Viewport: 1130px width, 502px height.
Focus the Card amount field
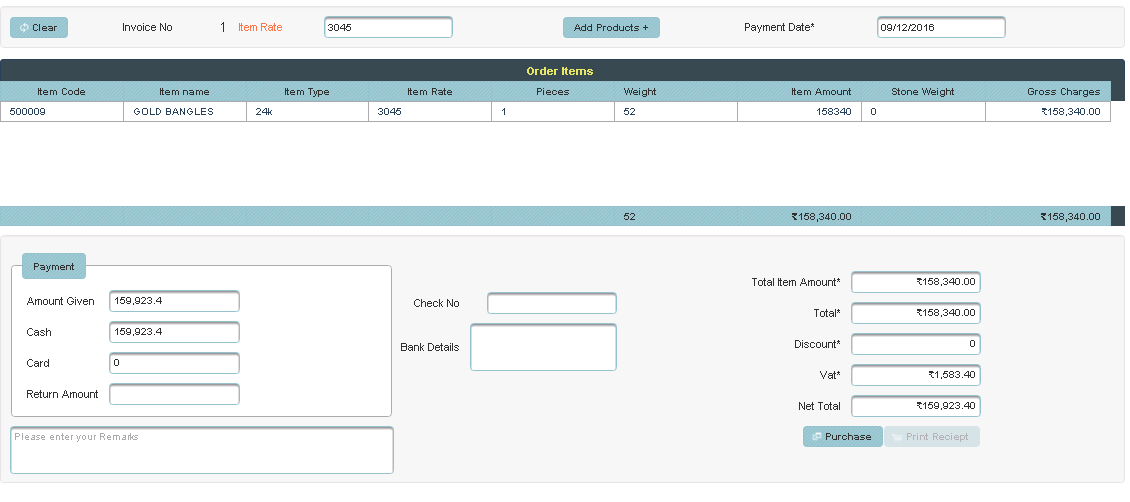pyautogui.click(x=174, y=363)
